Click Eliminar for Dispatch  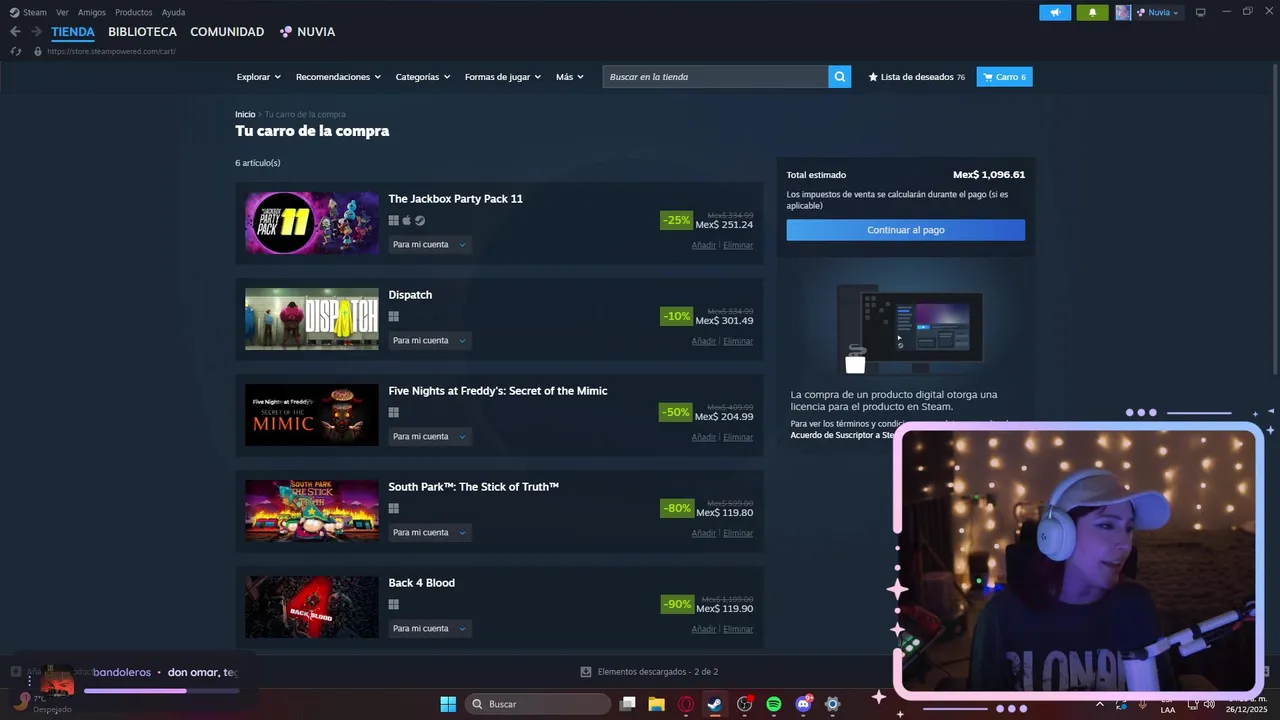pyautogui.click(x=738, y=341)
